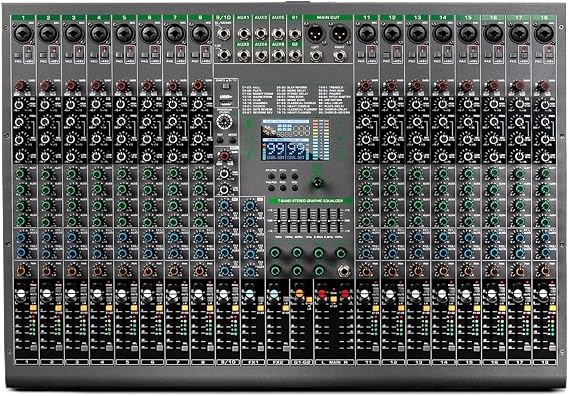Click the orange G1-G2 group fader cap
This screenshot has height=396, width=569.
tap(299, 293)
